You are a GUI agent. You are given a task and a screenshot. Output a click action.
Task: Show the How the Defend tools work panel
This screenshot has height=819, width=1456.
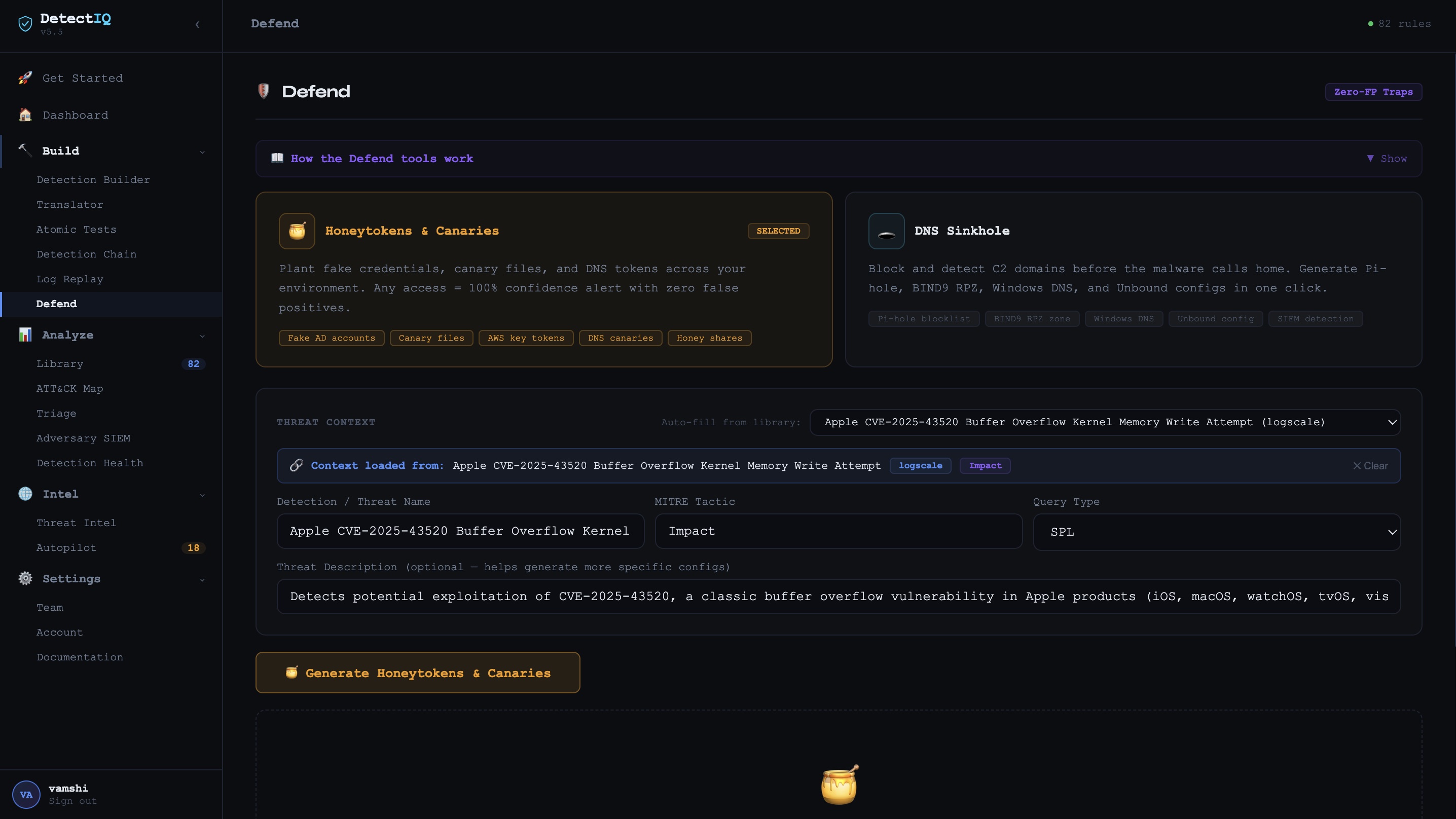[1387, 159]
